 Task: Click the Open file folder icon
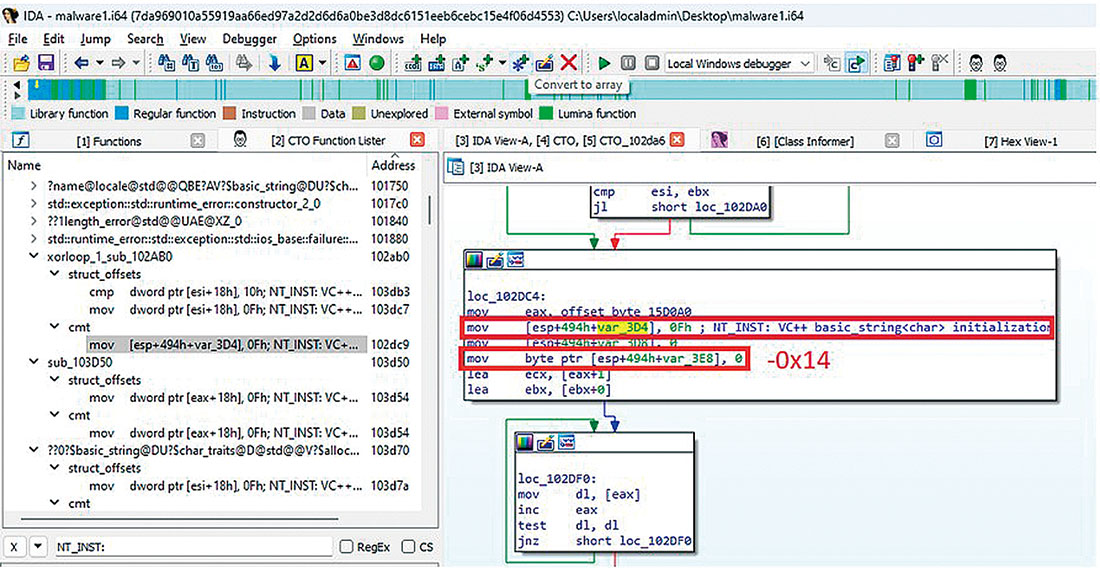pos(20,63)
